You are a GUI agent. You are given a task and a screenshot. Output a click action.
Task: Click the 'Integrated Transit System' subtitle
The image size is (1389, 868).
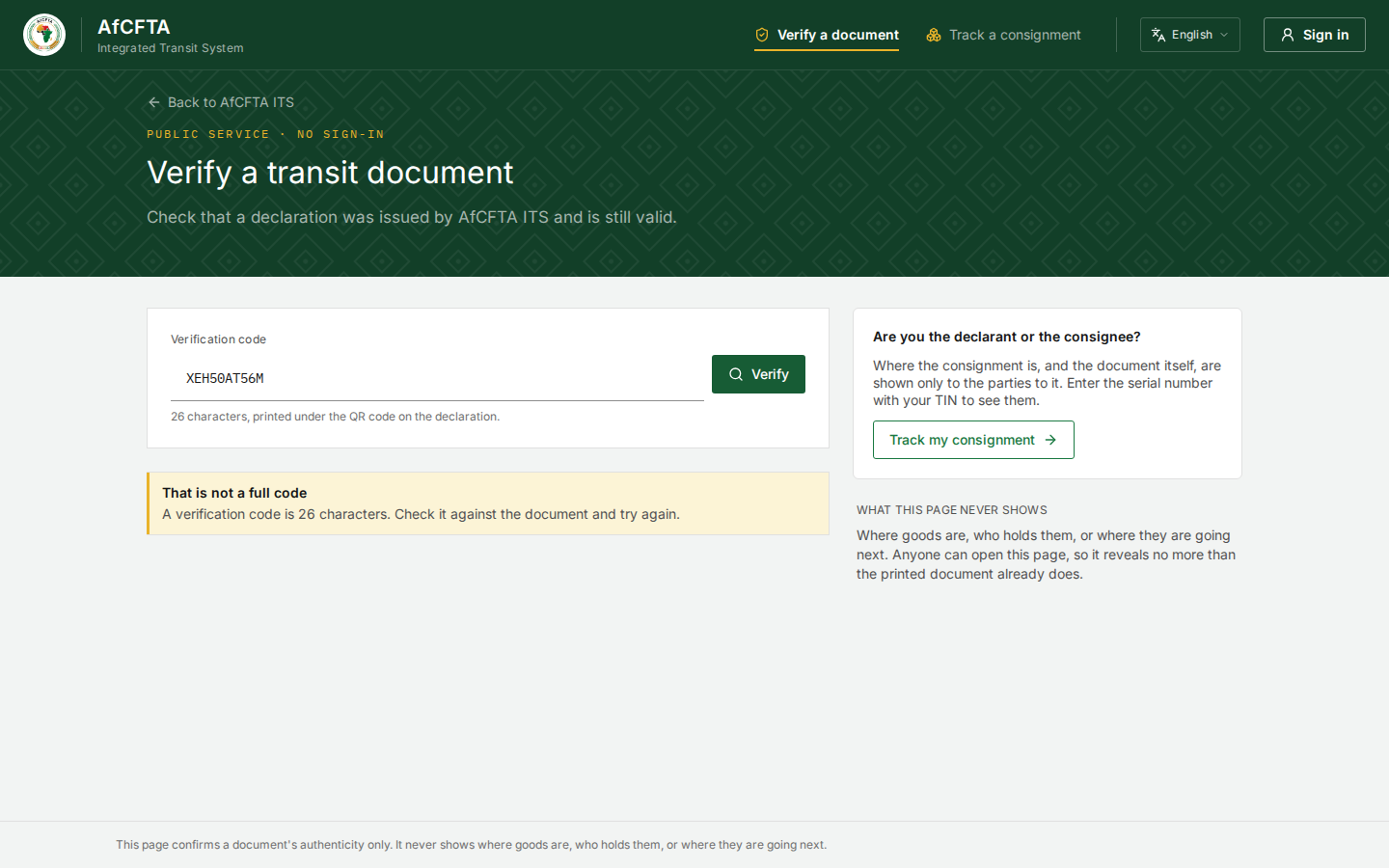click(171, 48)
